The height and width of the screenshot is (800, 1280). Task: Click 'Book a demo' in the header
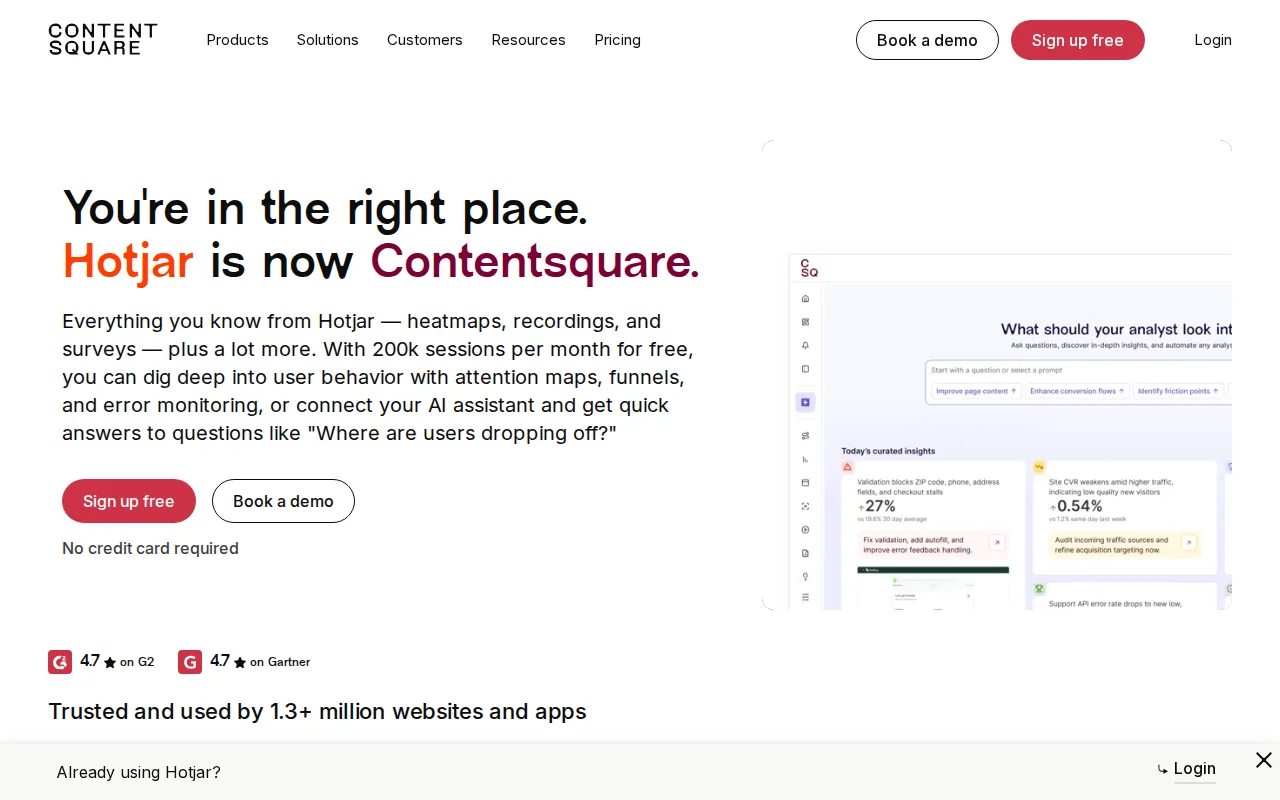tap(927, 40)
